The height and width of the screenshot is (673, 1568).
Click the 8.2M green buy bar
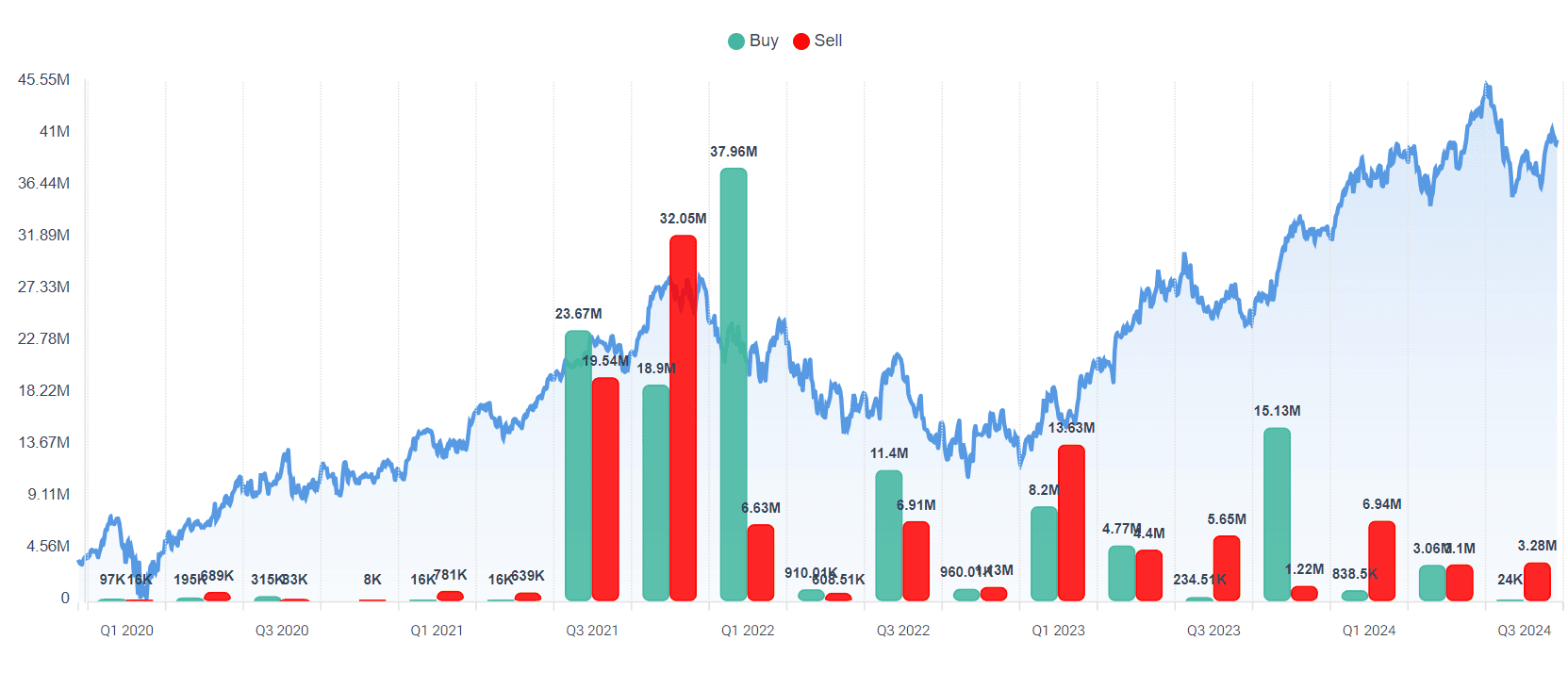point(1044,553)
